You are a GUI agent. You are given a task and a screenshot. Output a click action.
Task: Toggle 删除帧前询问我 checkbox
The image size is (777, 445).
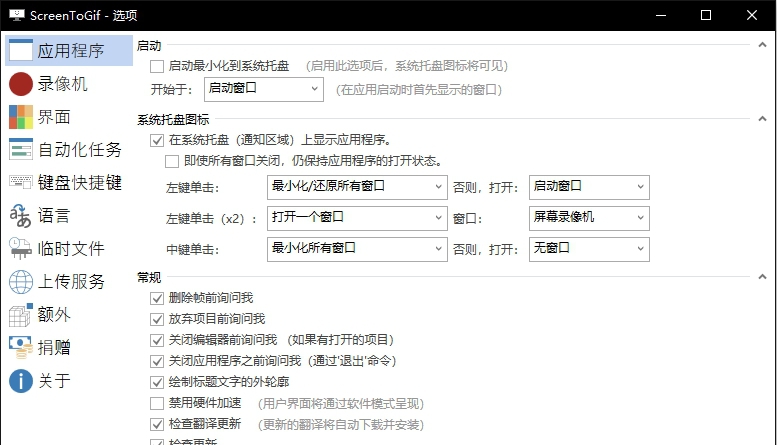coord(157,298)
